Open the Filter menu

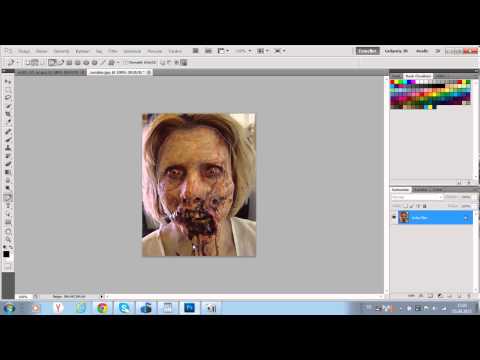coord(113,51)
